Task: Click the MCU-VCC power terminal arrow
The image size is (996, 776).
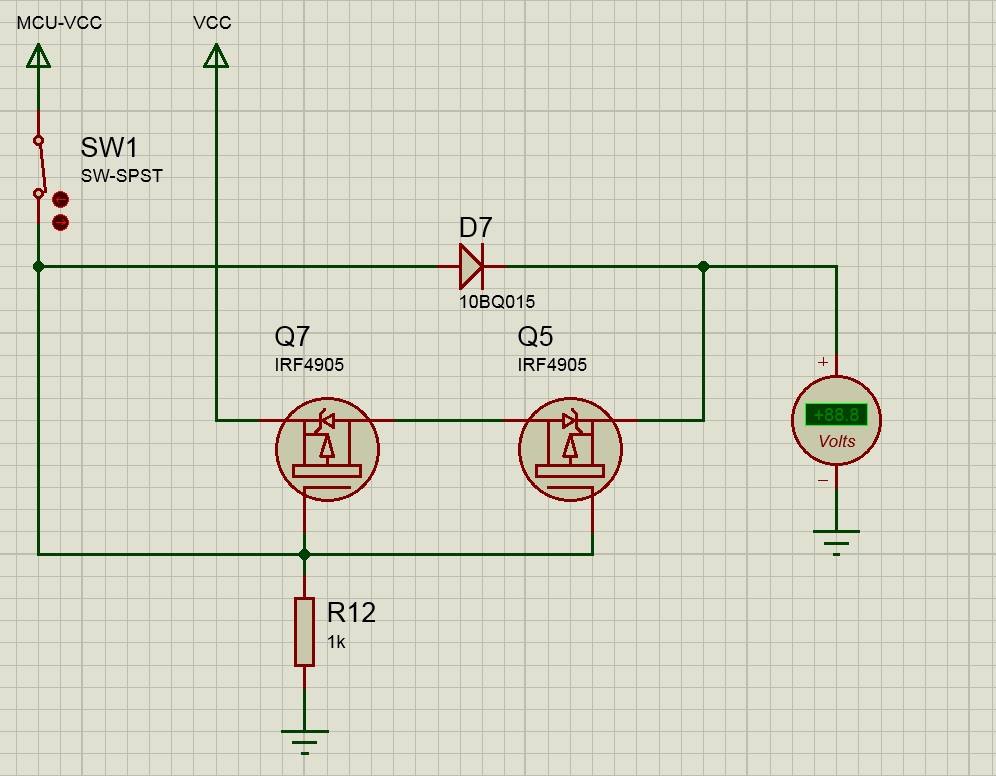Action: (38, 56)
